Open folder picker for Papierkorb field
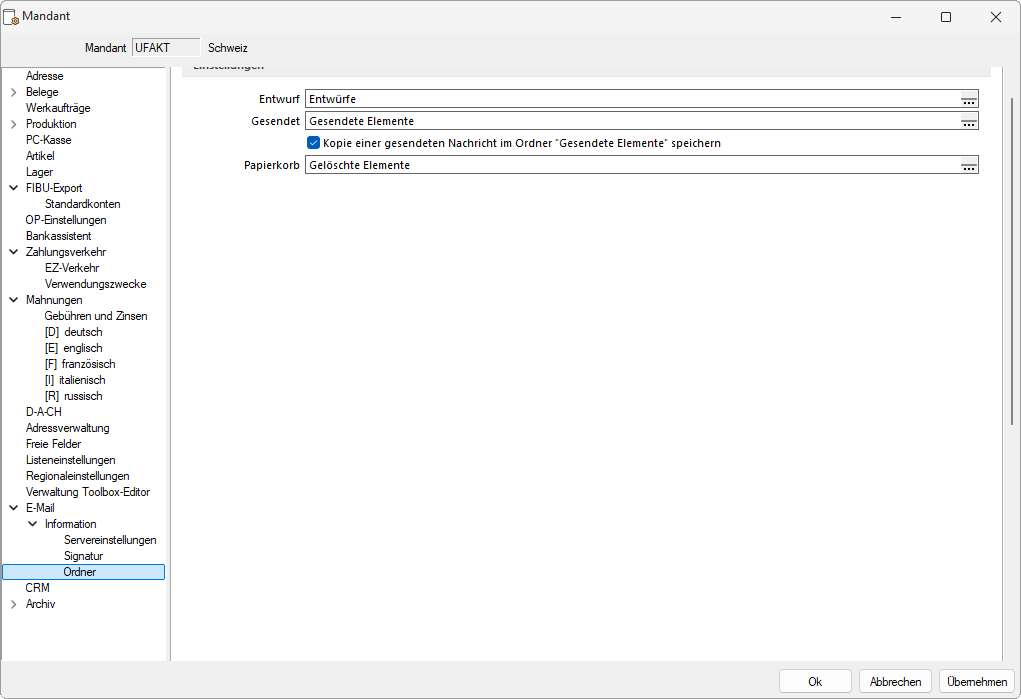 [x=968, y=165]
